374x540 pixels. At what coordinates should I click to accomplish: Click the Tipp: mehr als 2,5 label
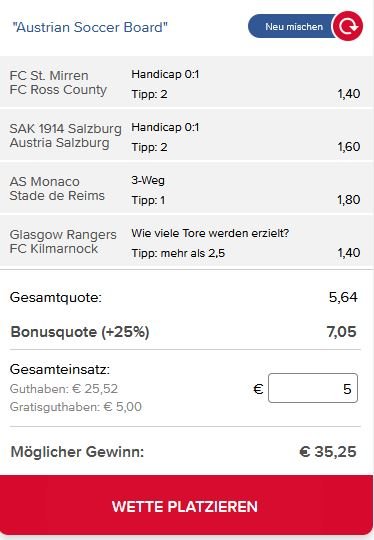point(178,253)
